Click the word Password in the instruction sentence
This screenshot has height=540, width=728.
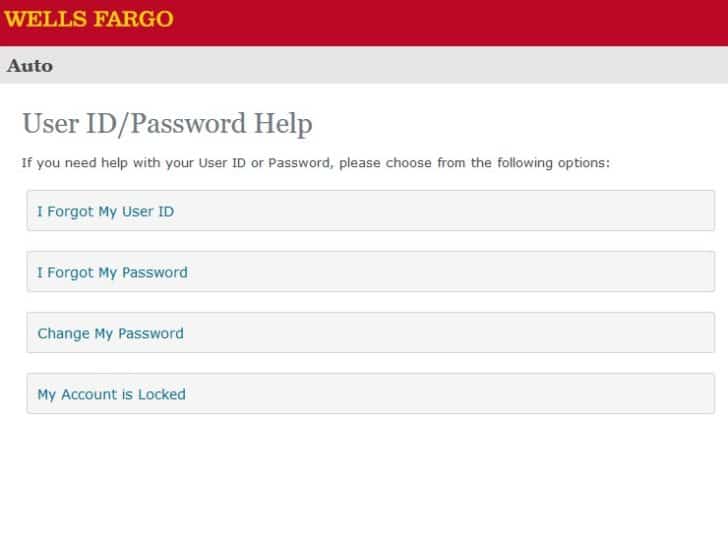pyautogui.click(x=299, y=163)
